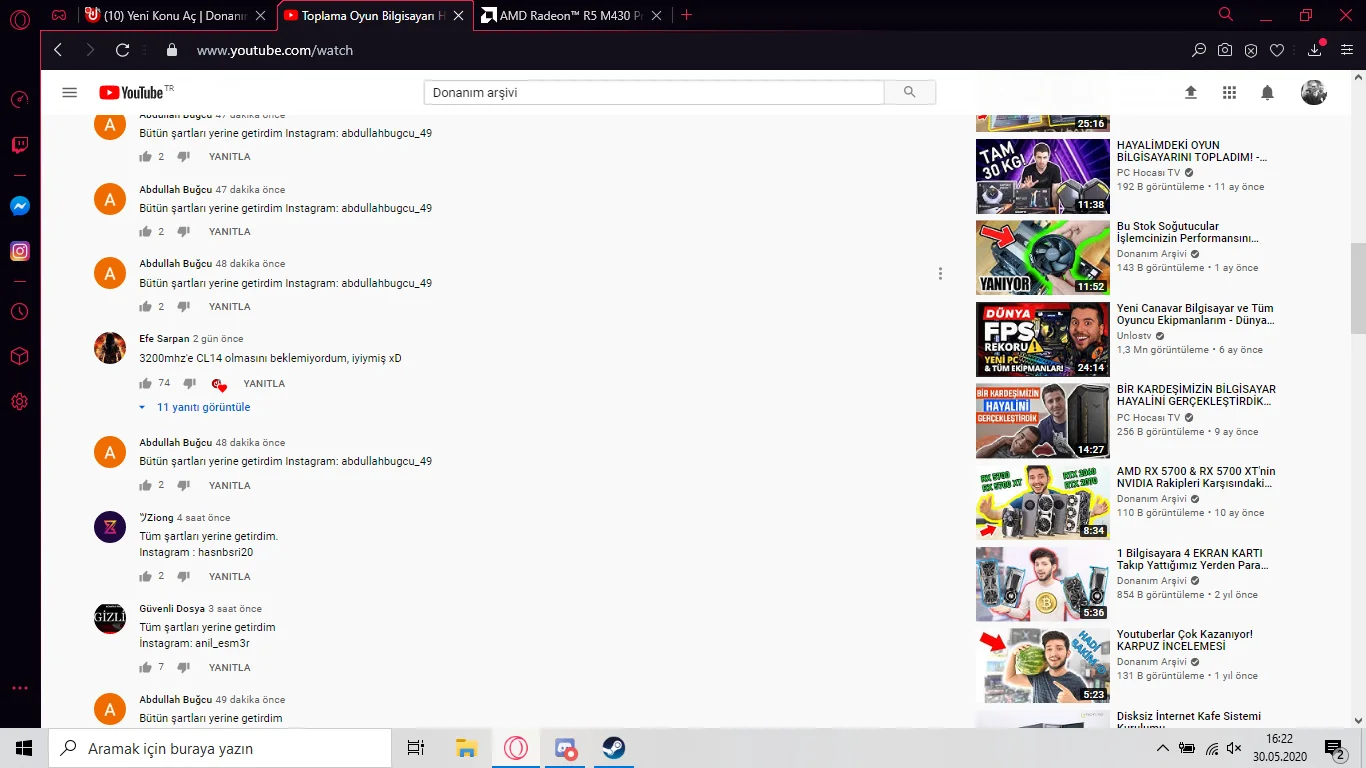The image size is (1366, 768).
Task: Click YANITLA under the Ziong comment
Action: (x=229, y=577)
